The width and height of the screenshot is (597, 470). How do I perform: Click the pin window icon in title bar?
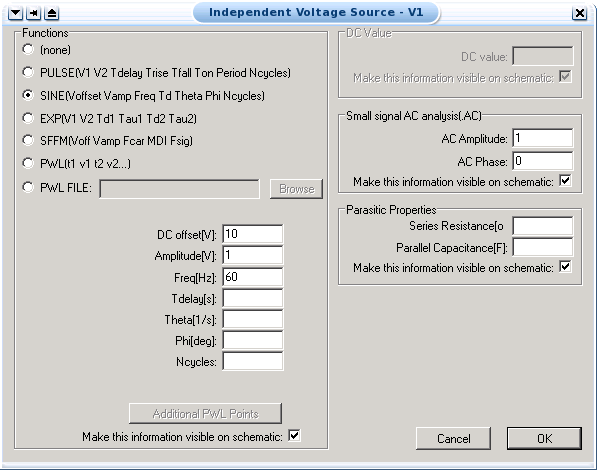point(34,13)
